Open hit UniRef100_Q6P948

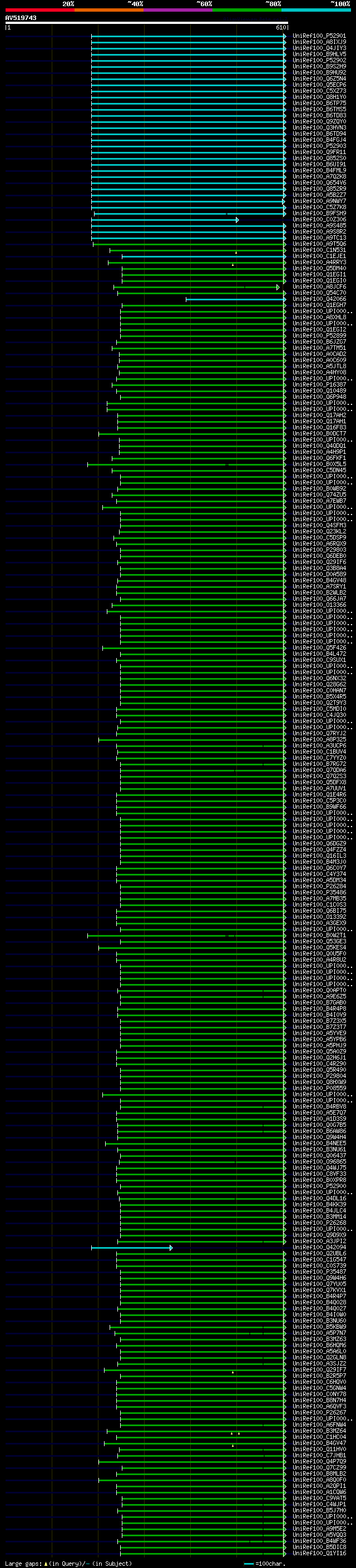[x=319, y=397]
